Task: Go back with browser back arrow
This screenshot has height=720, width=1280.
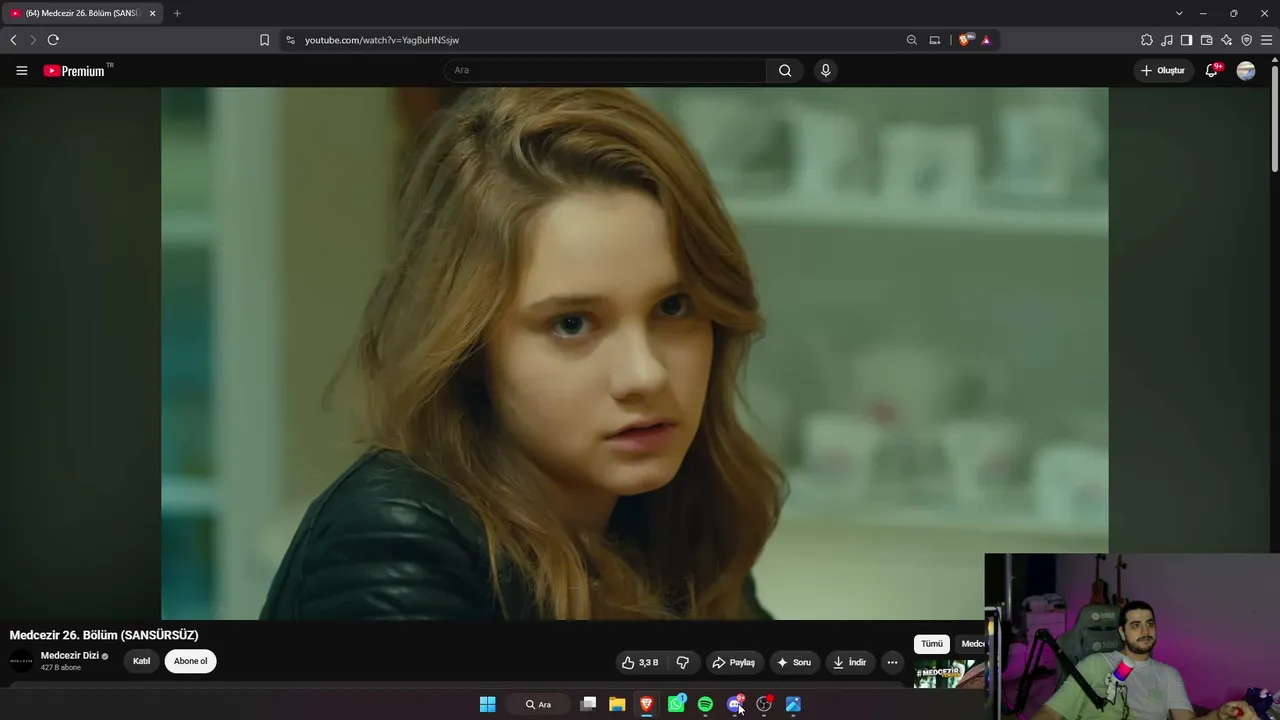Action: [x=13, y=40]
